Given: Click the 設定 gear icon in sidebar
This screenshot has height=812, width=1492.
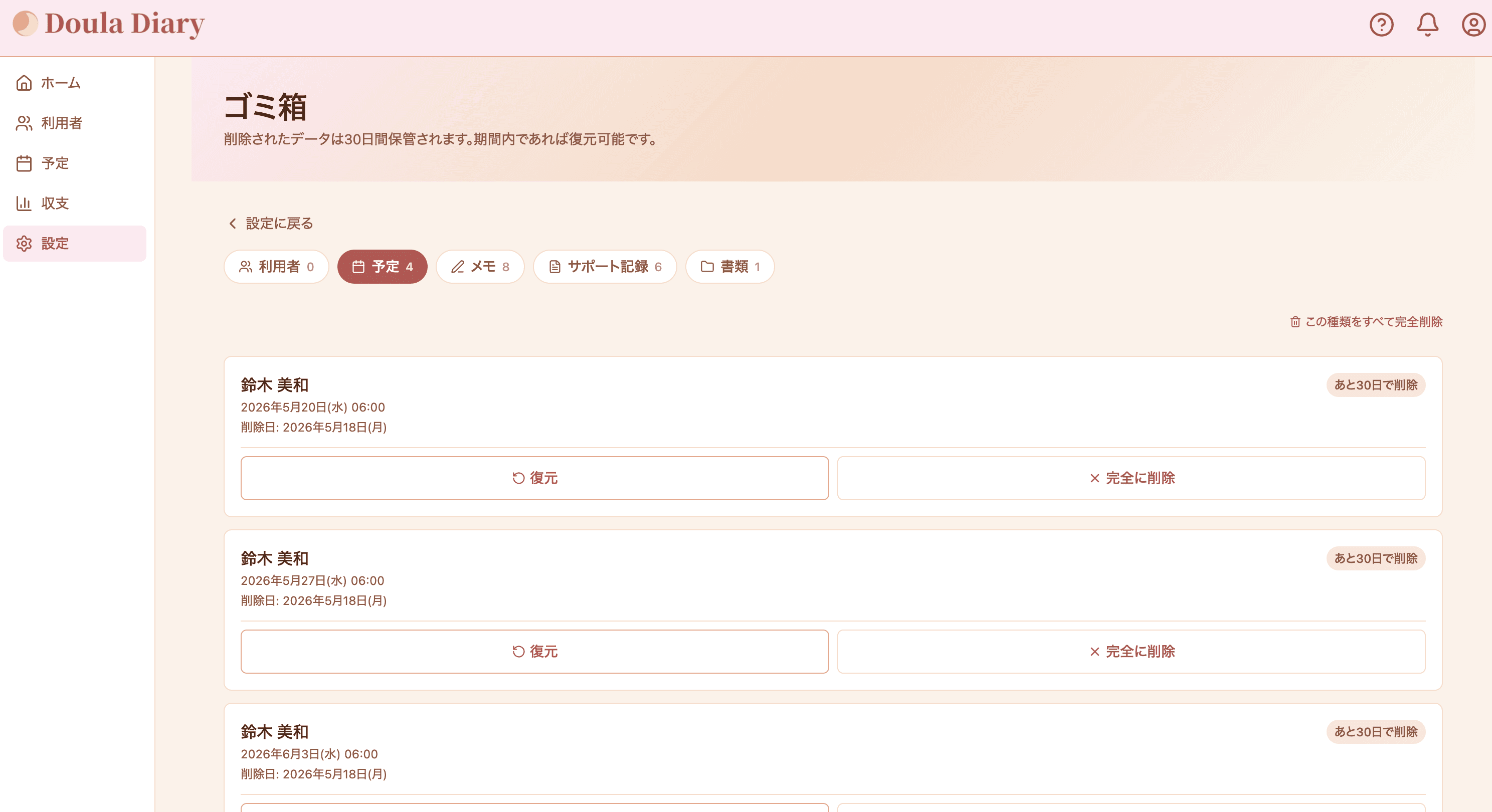Looking at the screenshot, I should pyautogui.click(x=24, y=243).
